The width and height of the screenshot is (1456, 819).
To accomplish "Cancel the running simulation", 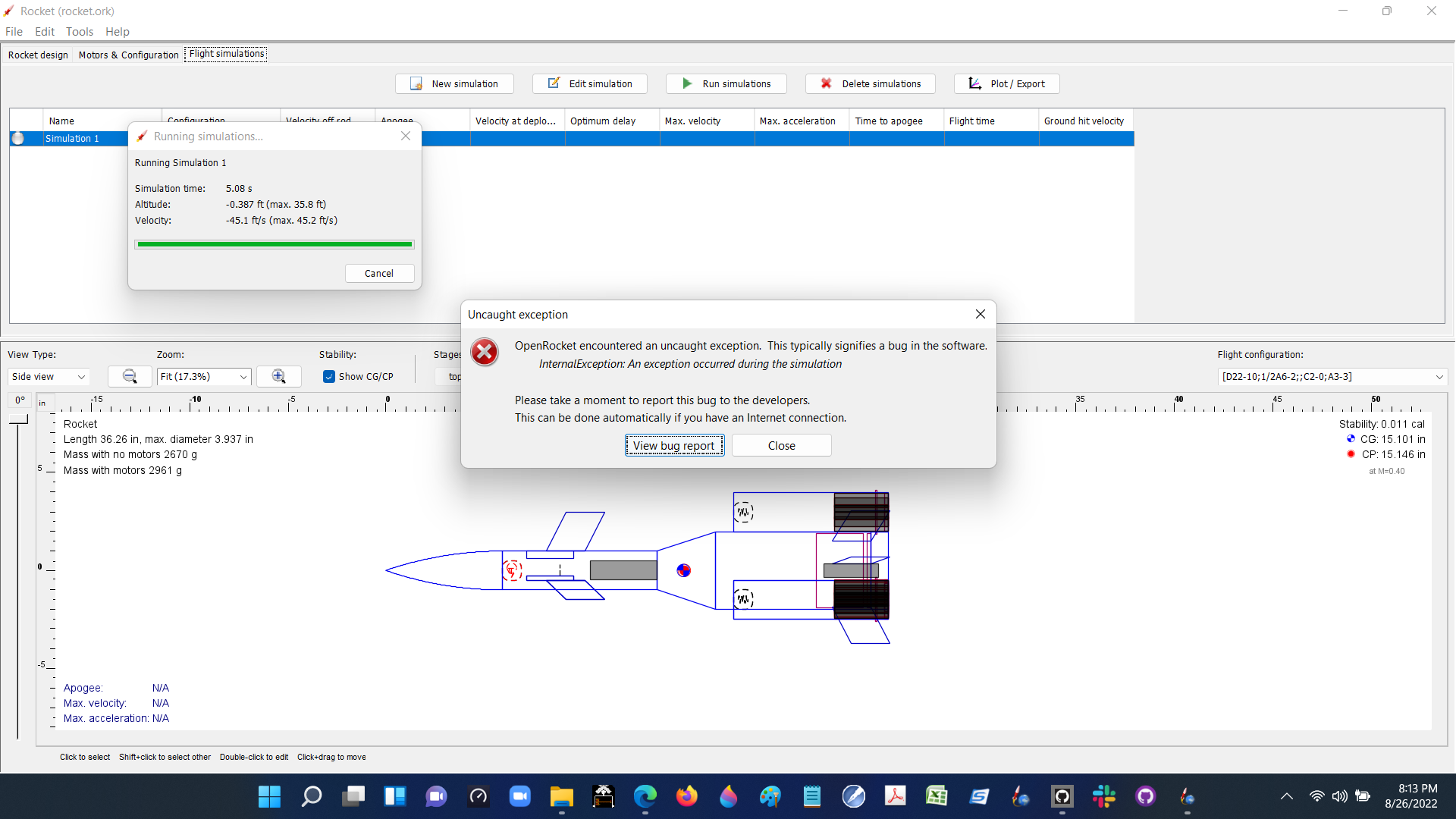I will click(x=379, y=273).
